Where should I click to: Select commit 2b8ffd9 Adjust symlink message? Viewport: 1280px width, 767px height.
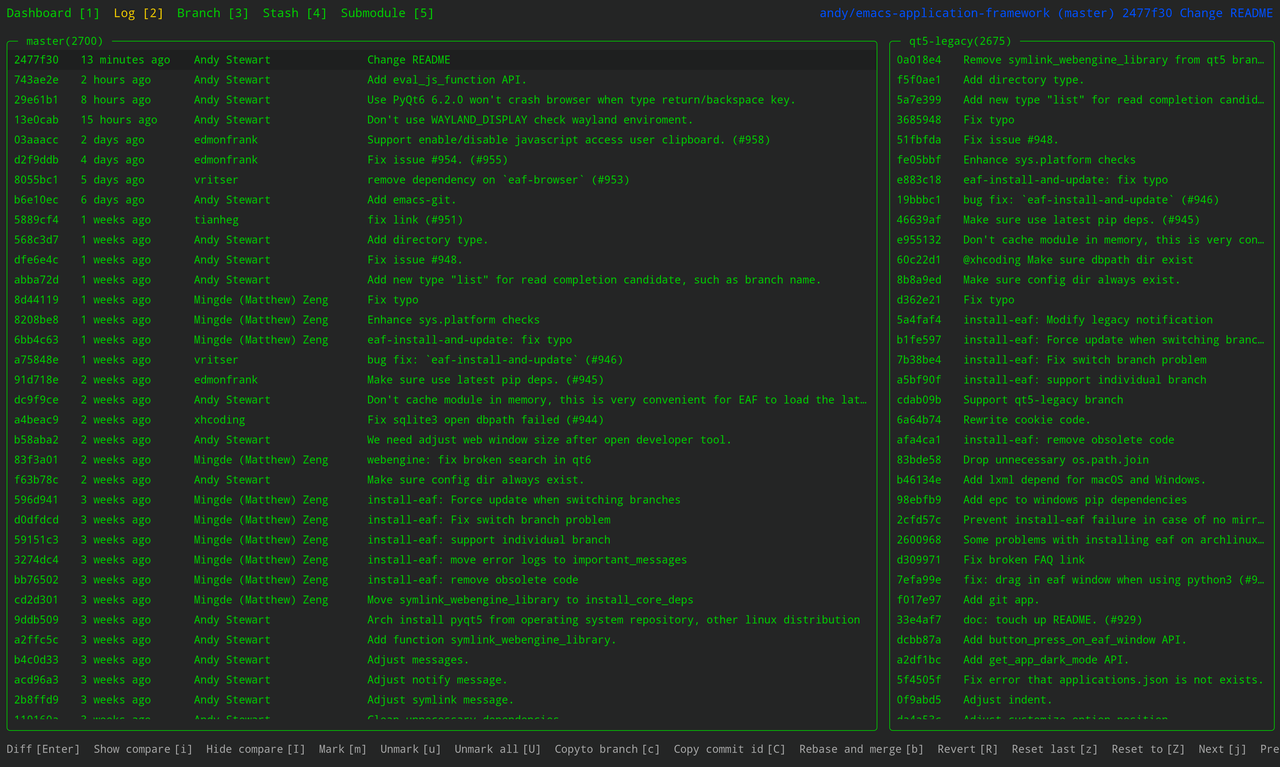(x=442, y=700)
